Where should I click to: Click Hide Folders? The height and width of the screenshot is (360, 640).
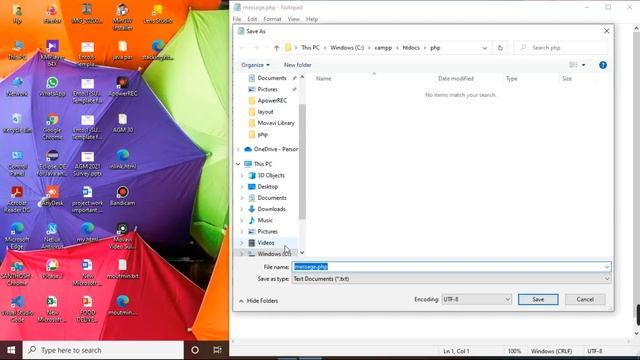click(x=258, y=301)
